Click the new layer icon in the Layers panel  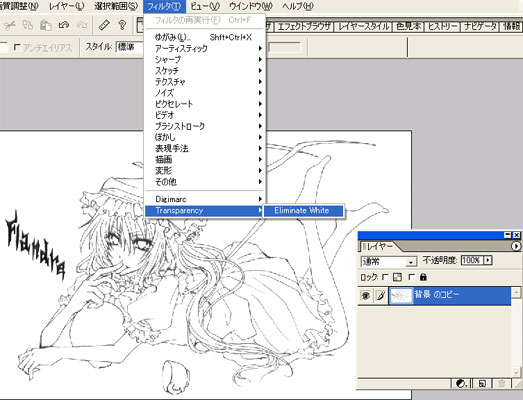coord(482,383)
